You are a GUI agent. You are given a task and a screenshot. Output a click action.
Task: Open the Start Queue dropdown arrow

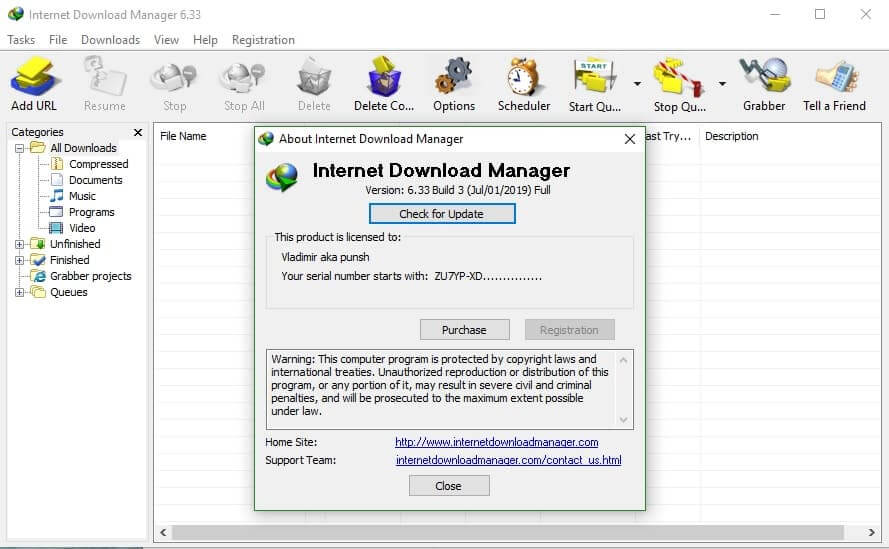637,85
